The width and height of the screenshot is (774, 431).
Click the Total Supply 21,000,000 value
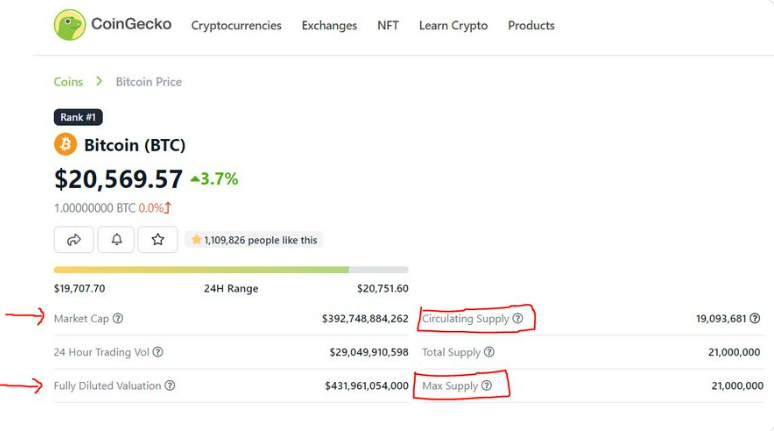point(734,352)
